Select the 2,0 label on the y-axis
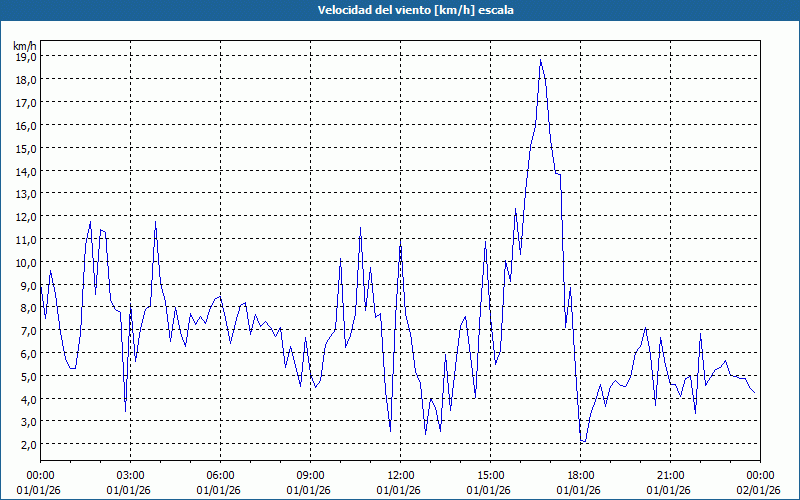Image resolution: width=800 pixels, height=500 pixels. coord(27,444)
